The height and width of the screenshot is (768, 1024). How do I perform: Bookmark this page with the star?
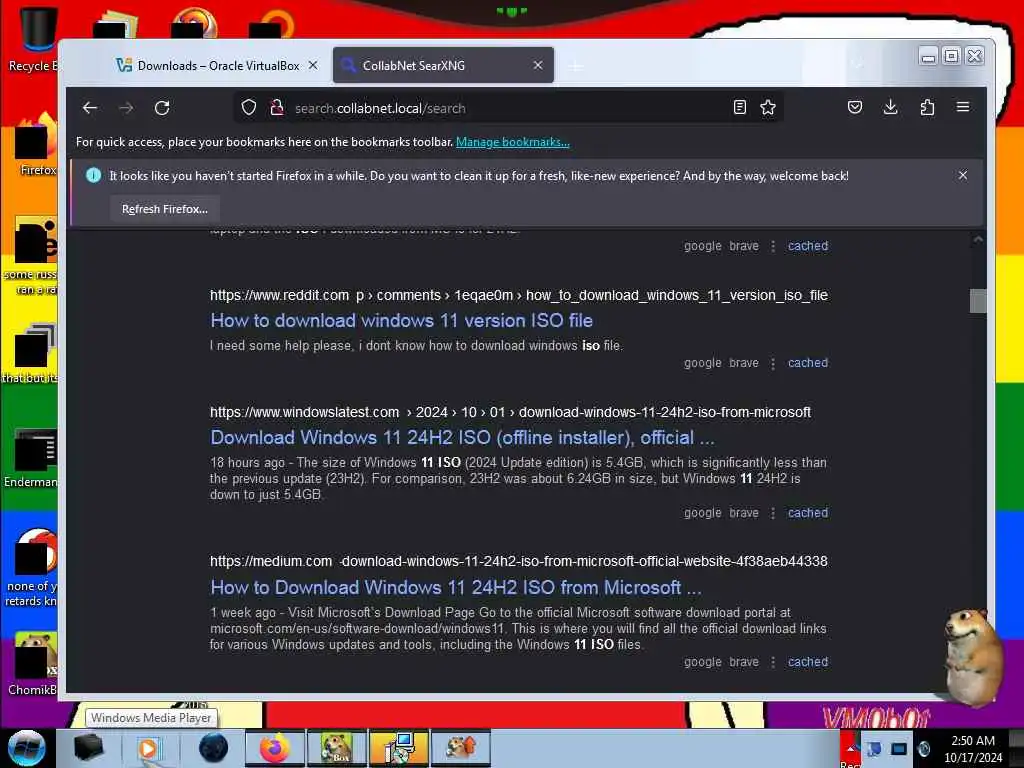[x=768, y=107]
